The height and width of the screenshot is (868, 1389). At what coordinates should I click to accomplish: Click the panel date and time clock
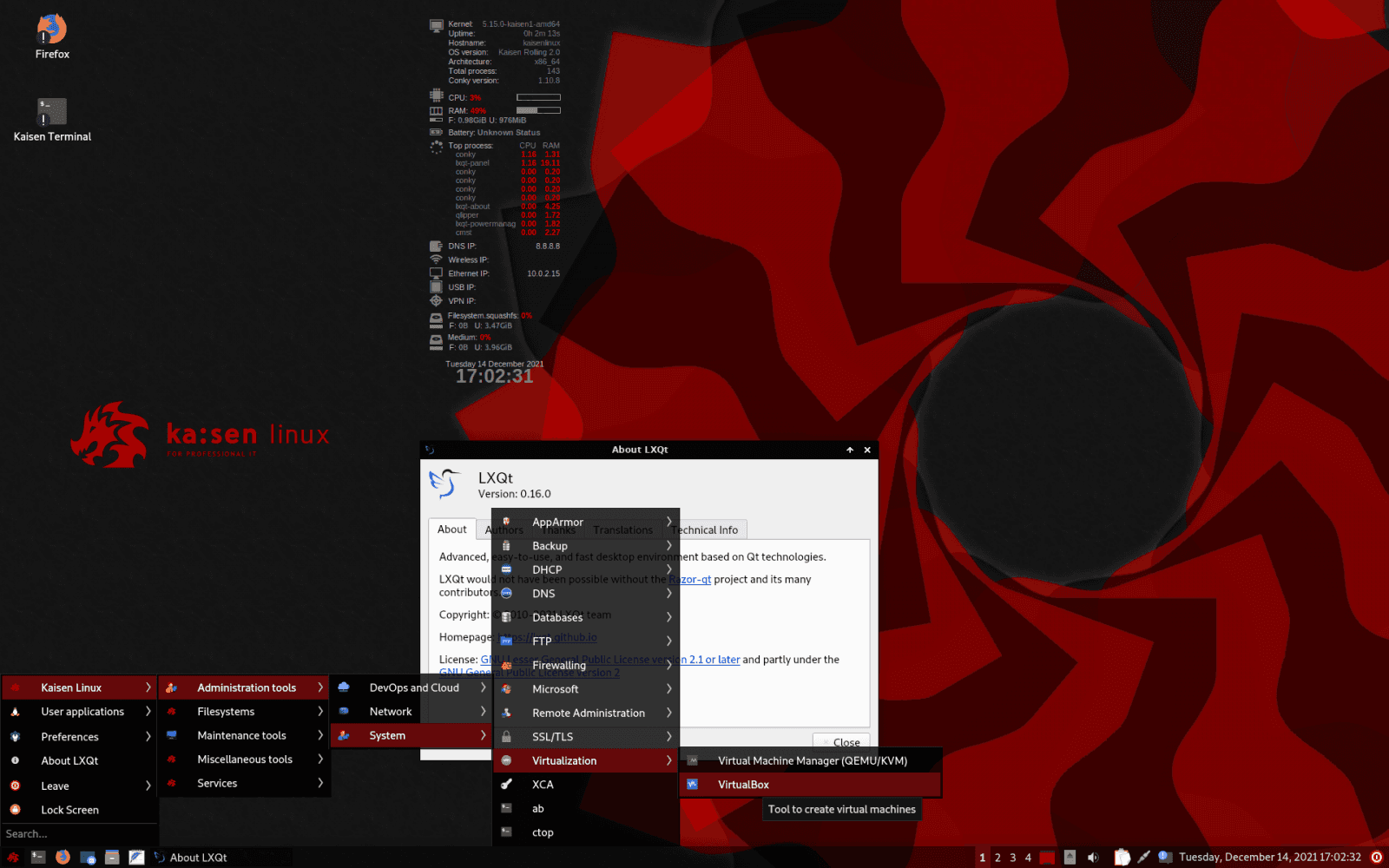[1270, 857]
